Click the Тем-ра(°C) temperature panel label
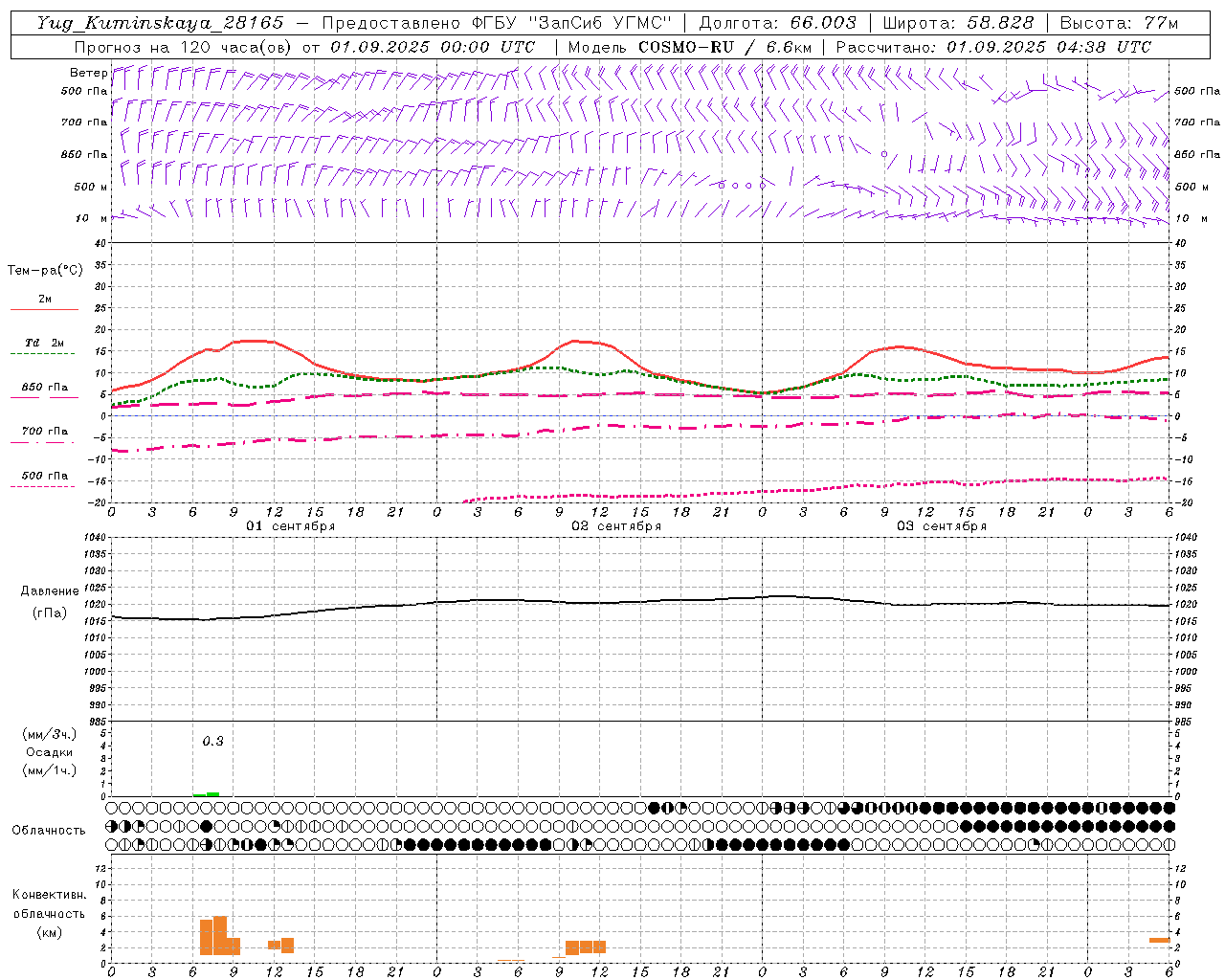 (x=45, y=271)
